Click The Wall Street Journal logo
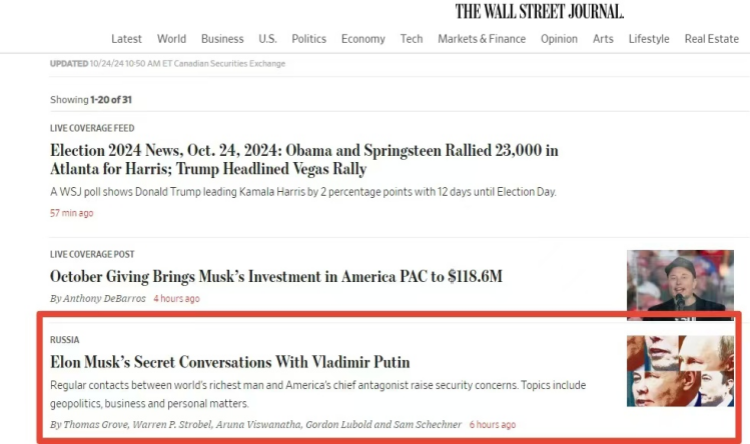The height and width of the screenshot is (444, 750). [x=539, y=12]
